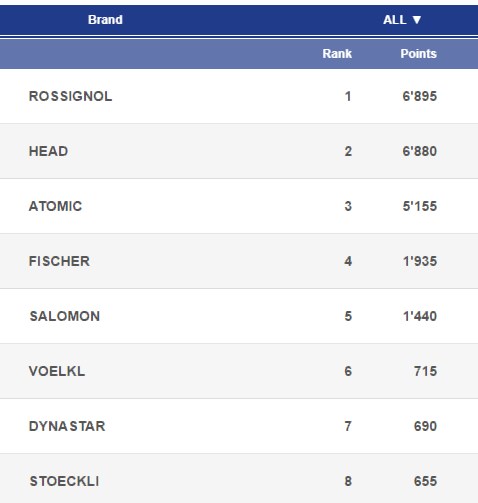
Task: Choose the VOELKL brand entry
Action: (x=57, y=371)
